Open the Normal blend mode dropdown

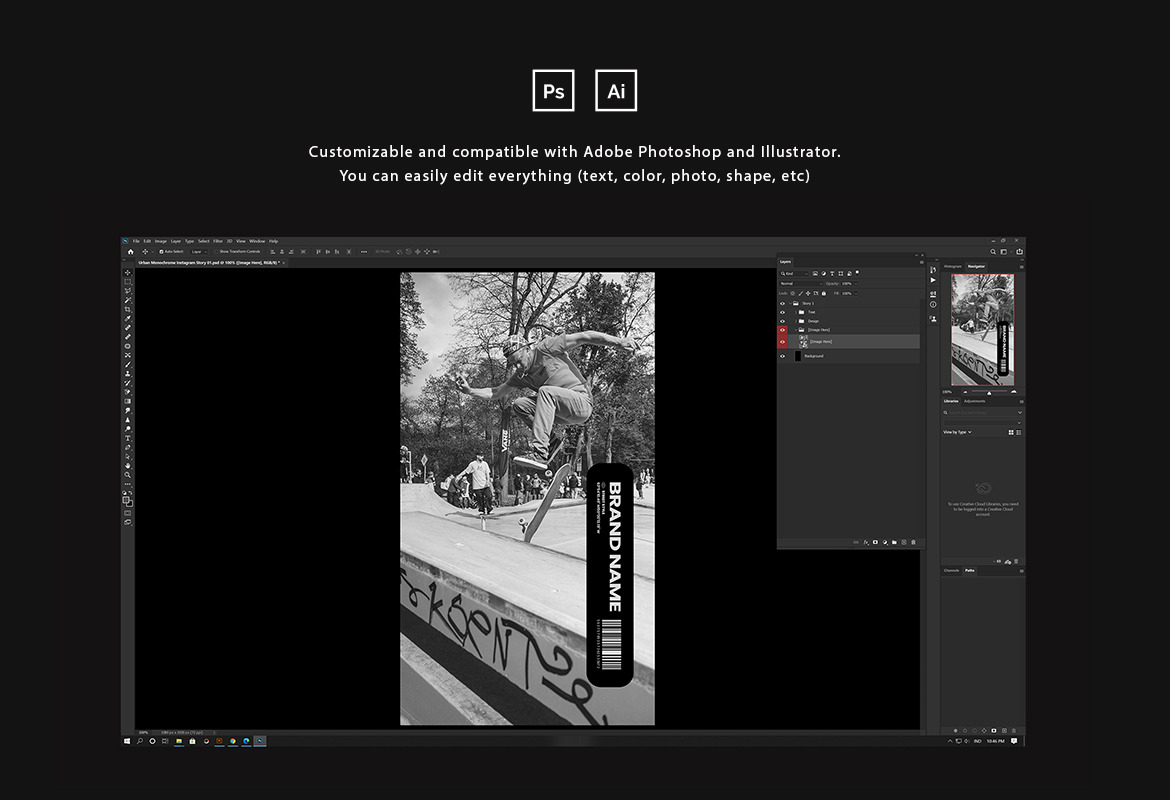[800, 283]
